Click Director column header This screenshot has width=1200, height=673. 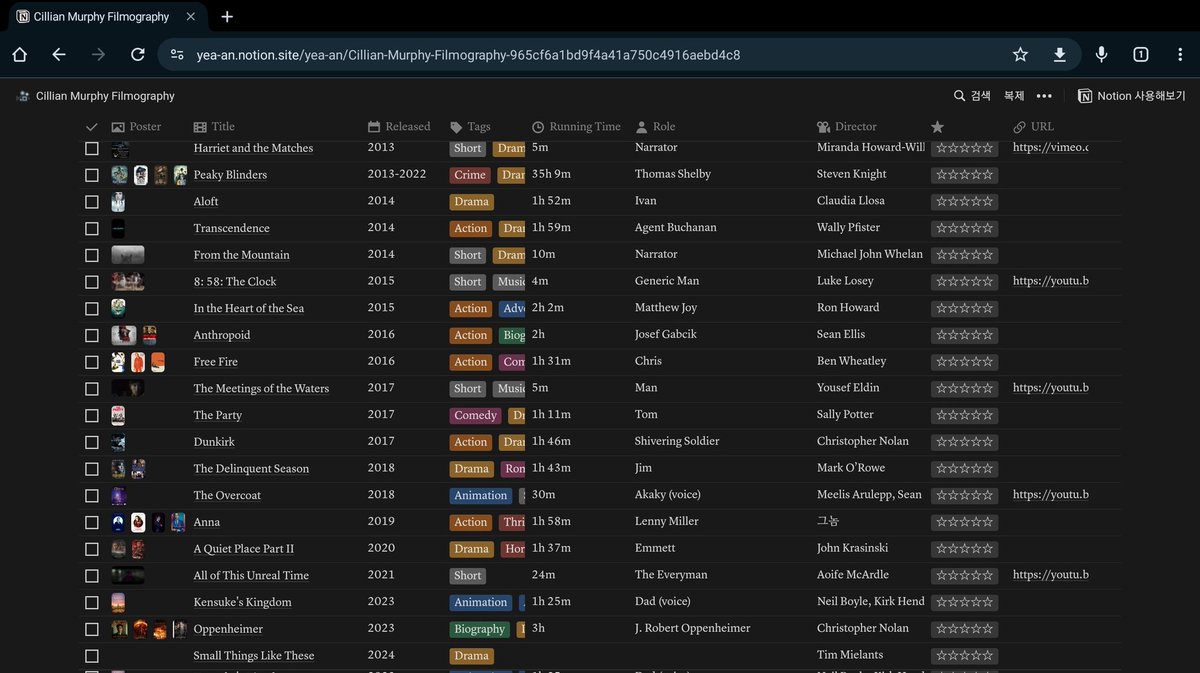[847, 127]
